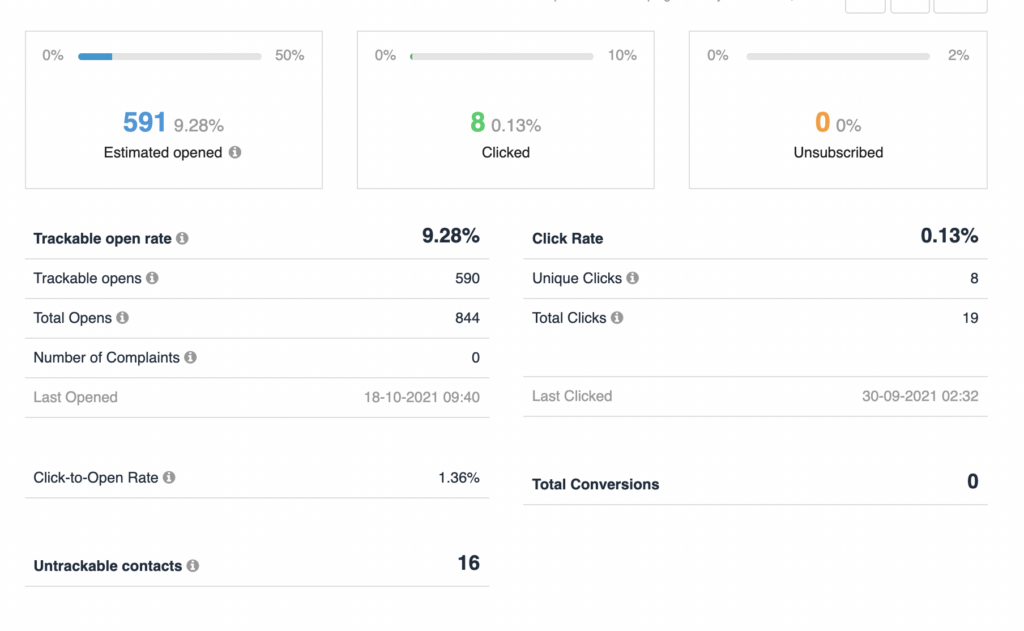Viewport: 1024px width, 631px height.
Task: Click the Total Conversions row label
Action: [595, 484]
